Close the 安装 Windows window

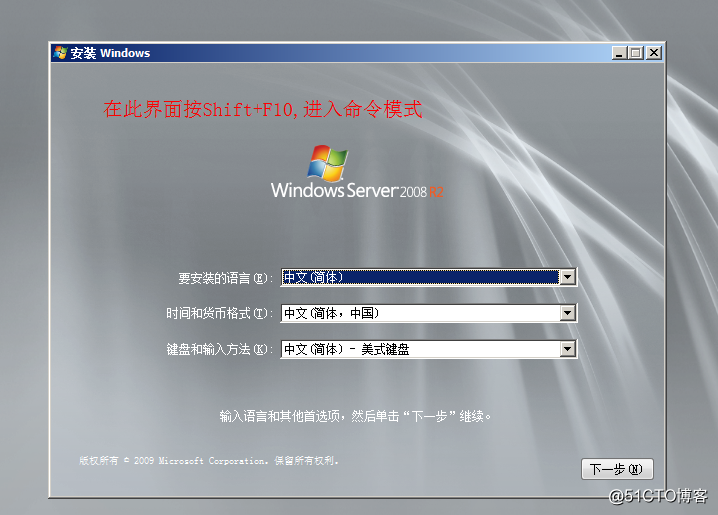click(x=654, y=53)
